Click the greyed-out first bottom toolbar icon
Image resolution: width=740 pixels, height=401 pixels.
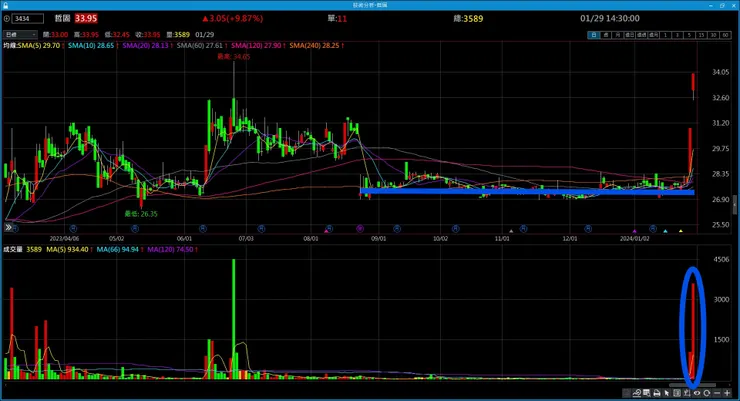(x=626, y=393)
